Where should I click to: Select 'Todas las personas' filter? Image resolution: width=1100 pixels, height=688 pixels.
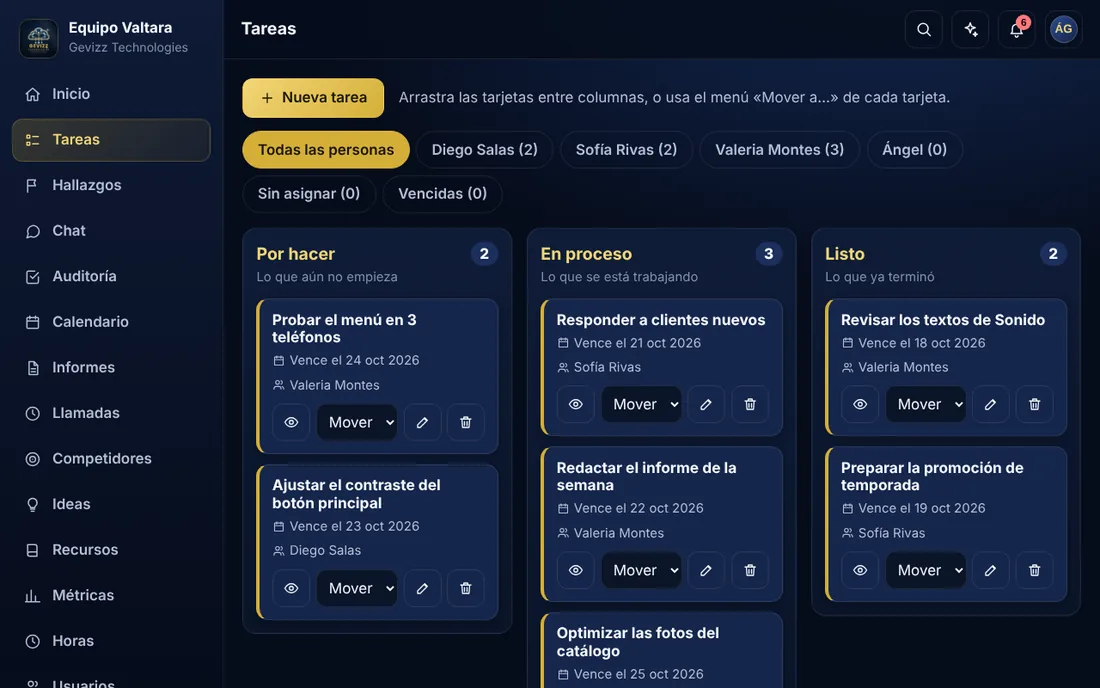[326, 149]
